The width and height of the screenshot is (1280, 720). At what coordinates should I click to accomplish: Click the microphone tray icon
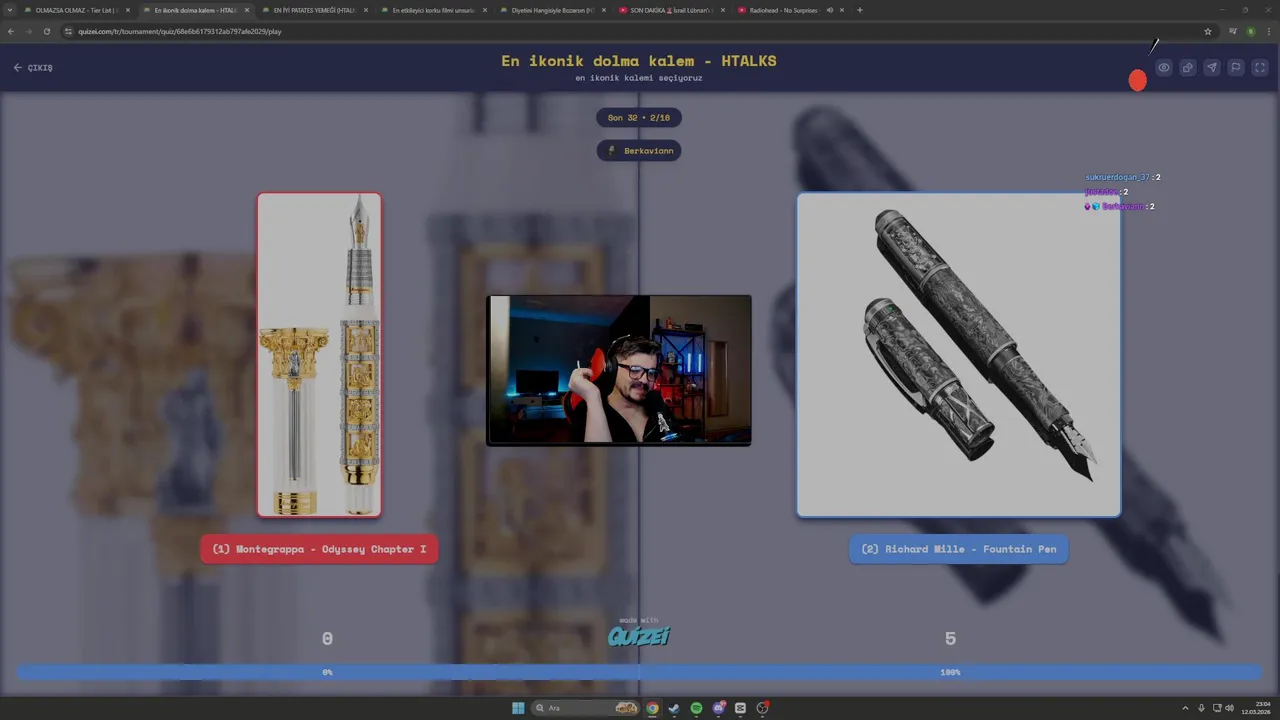1201,708
